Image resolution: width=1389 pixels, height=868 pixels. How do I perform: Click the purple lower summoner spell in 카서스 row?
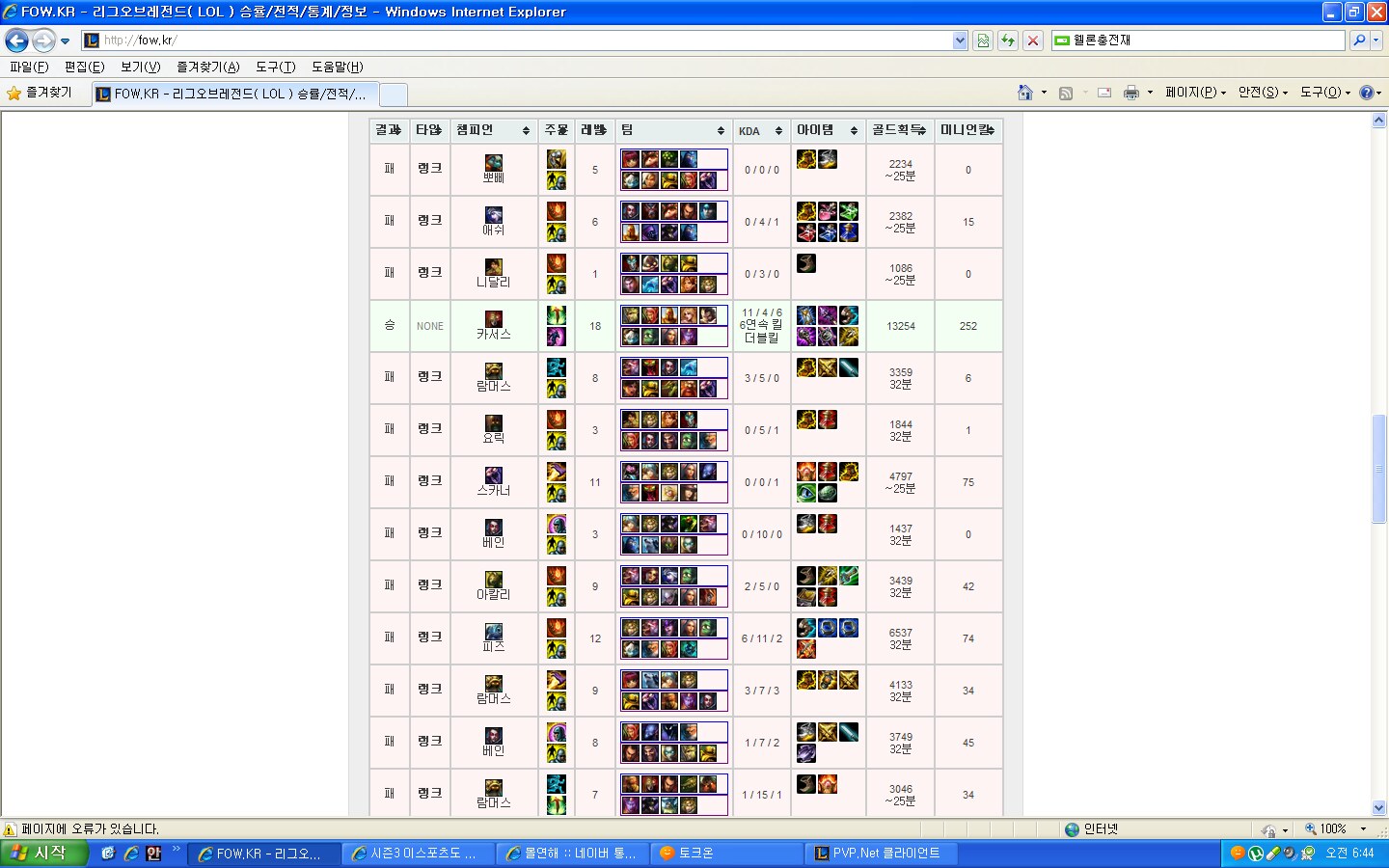(x=557, y=337)
